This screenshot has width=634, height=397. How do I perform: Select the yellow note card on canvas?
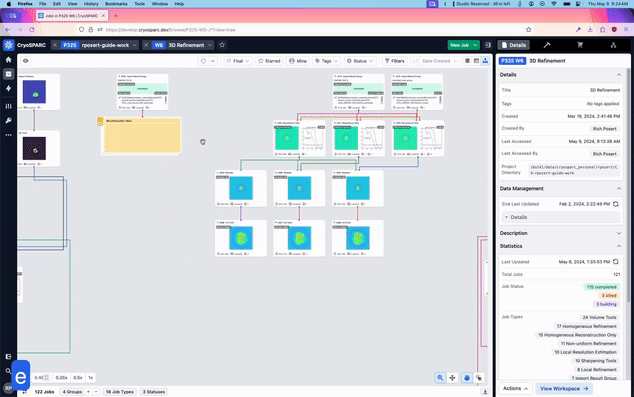(141, 136)
